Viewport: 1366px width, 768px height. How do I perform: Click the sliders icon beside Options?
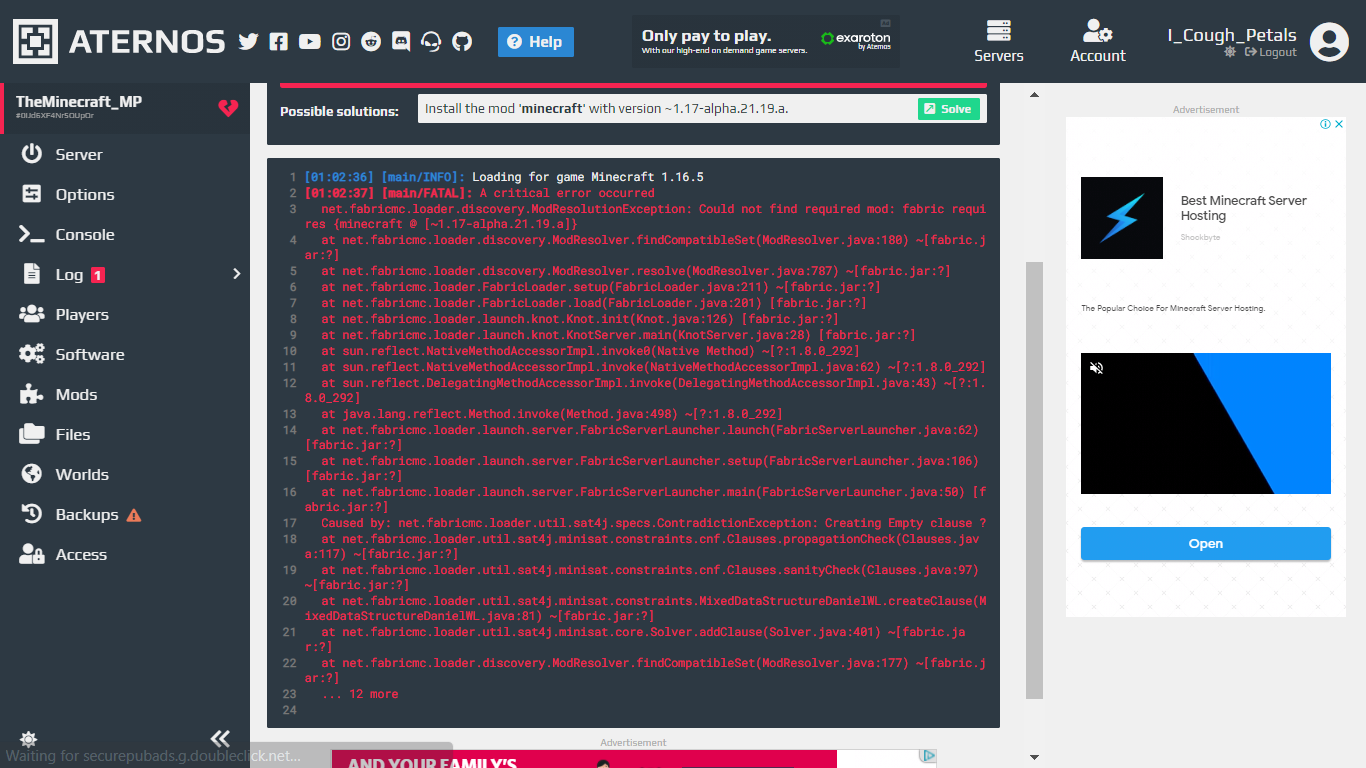pos(32,194)
